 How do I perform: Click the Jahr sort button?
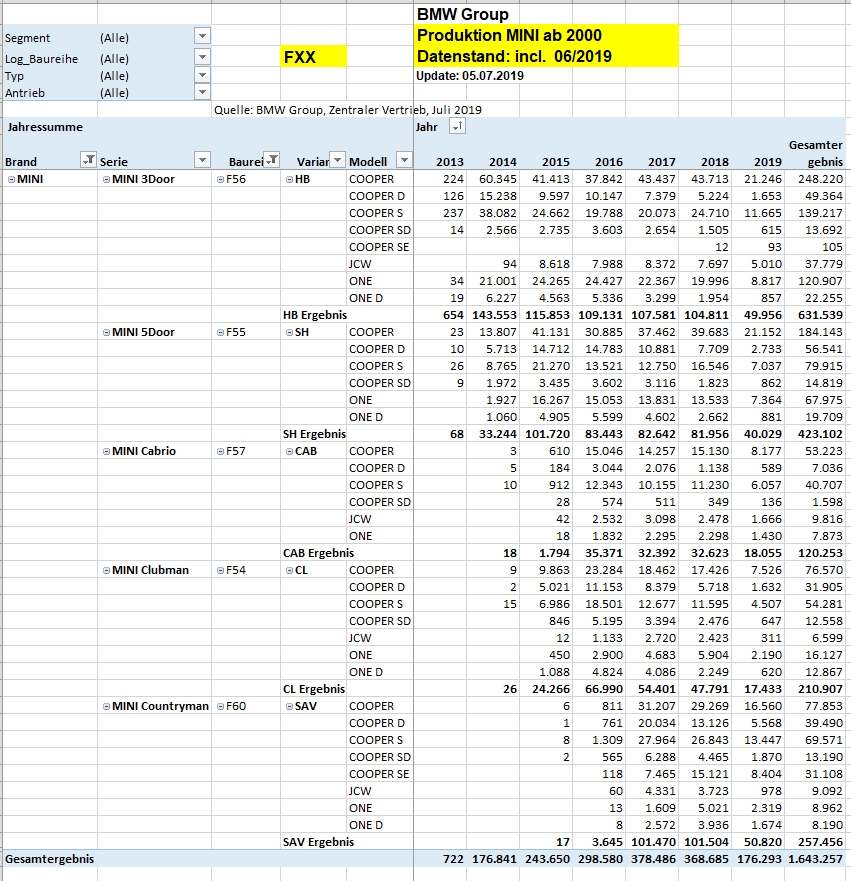click(457, 127)
